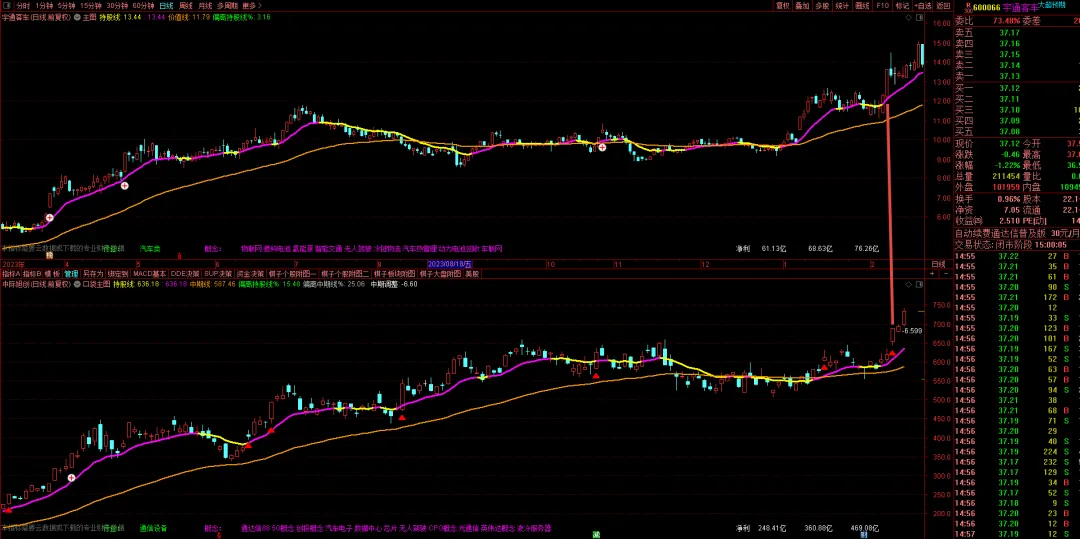Click the diamond icon in lower chart corner
The width and height of the screenshot is (1080, 539).
(908, 284)
